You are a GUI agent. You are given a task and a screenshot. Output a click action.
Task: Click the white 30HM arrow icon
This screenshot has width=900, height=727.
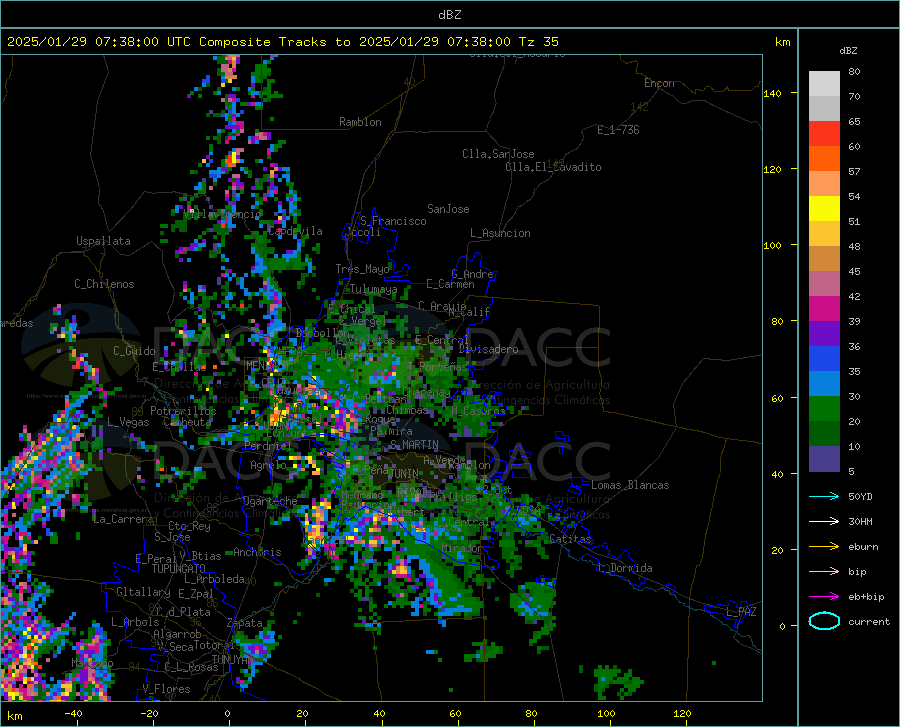pos(824,522)
